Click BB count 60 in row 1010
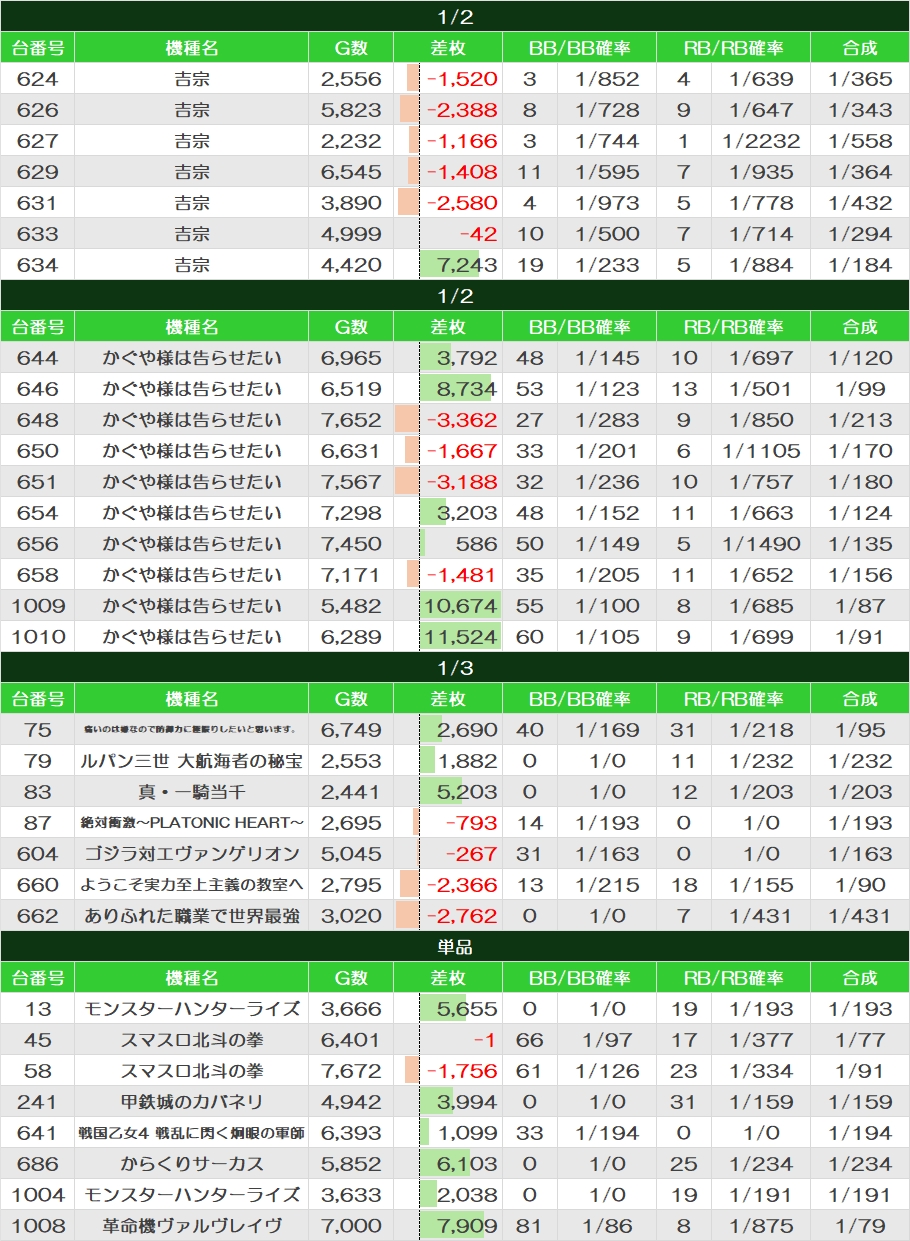Viewport: 910px width, 1241px height. pos(529,637)
